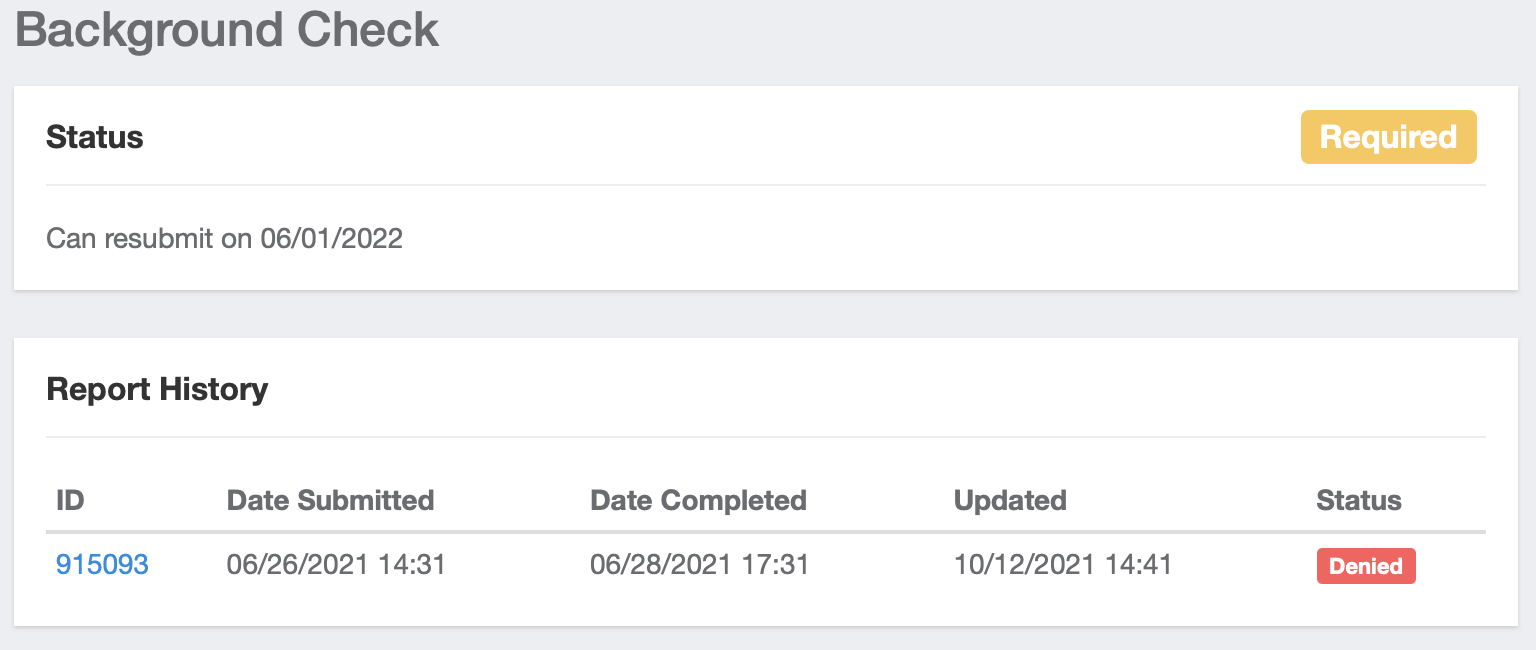The width and height of the screenshot is (1536, 650).
Task: Select the 10/12/2021 14:41 updated cell
Action: click(x=1062, y=565)
